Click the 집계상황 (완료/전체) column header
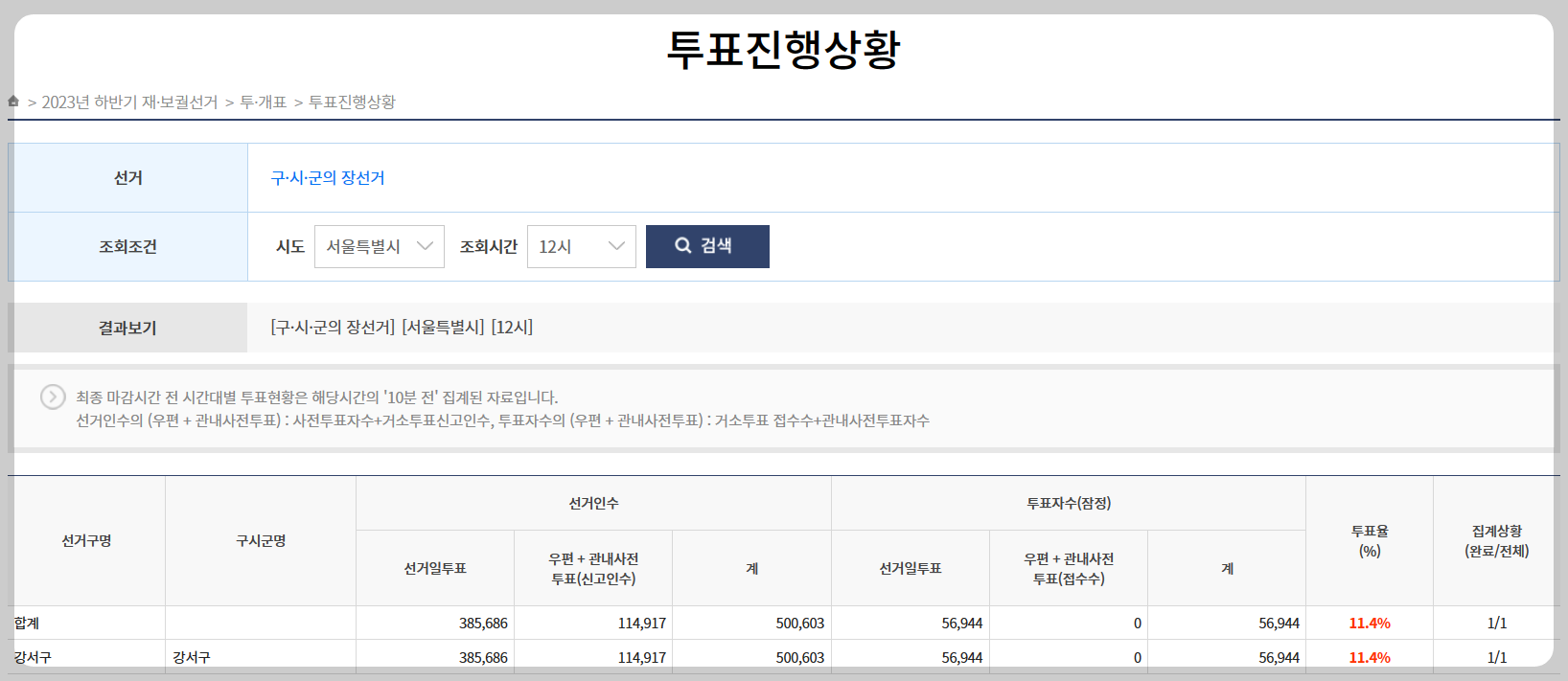This screenshot has width=1568, height=681. (1496, 541)
